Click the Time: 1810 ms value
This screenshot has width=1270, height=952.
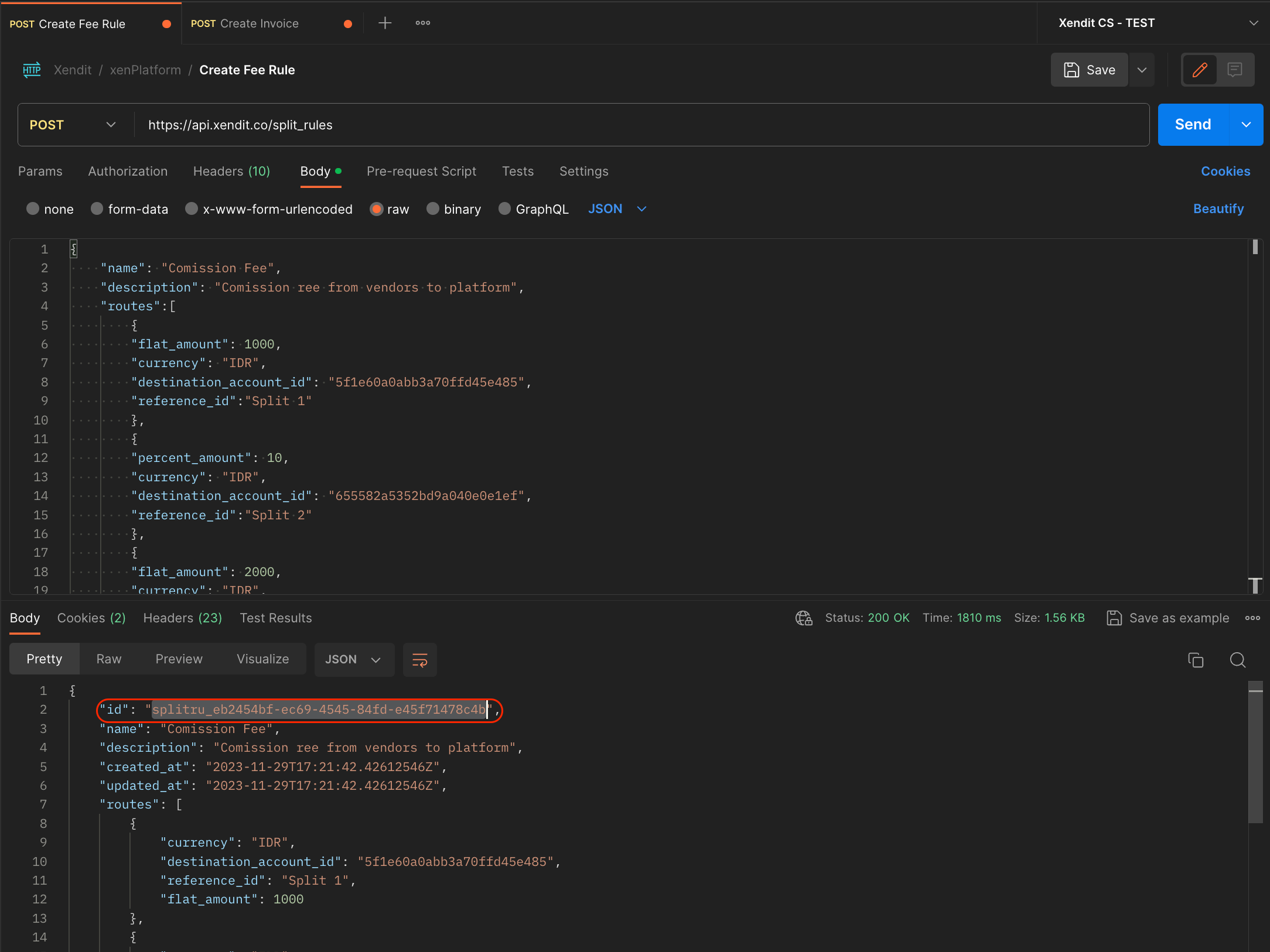(962, 618)
